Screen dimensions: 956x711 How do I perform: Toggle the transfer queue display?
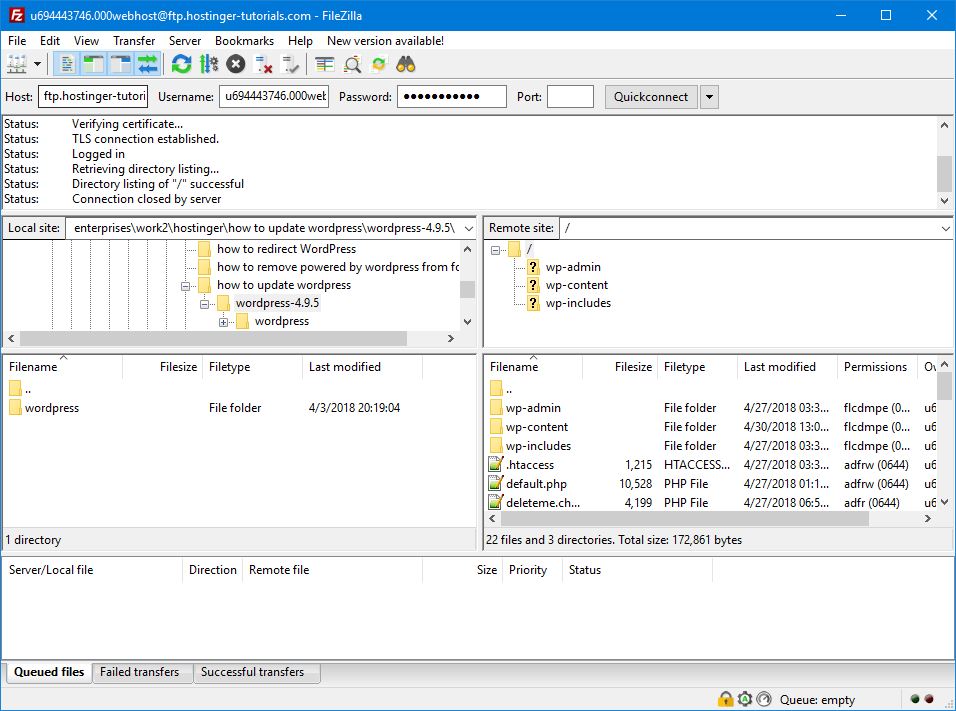click(148, 65)
